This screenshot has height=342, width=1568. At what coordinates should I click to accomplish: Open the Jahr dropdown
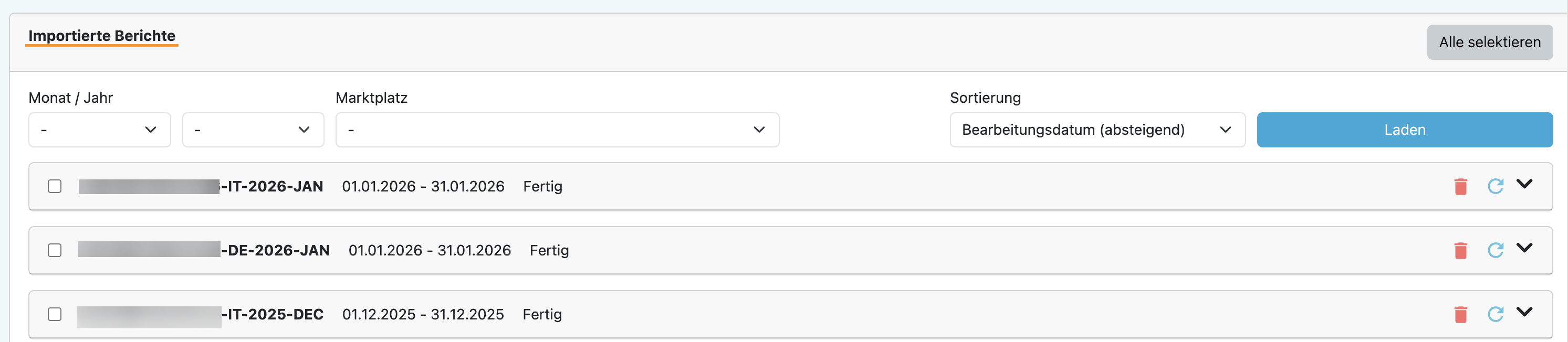point(253,130)
